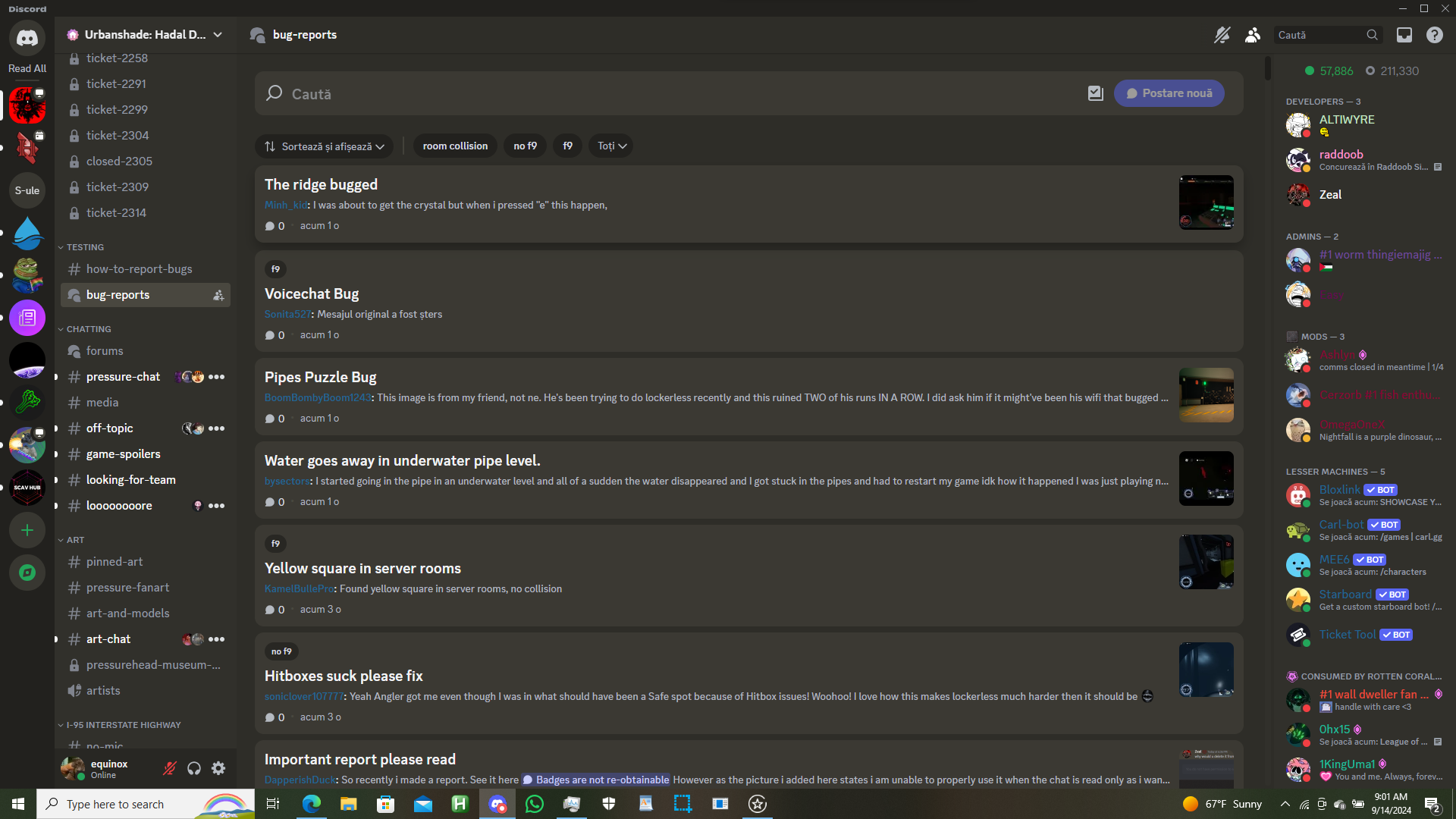Open notification settings bell icon in header
The image size is (1456, 819).
1222,35
